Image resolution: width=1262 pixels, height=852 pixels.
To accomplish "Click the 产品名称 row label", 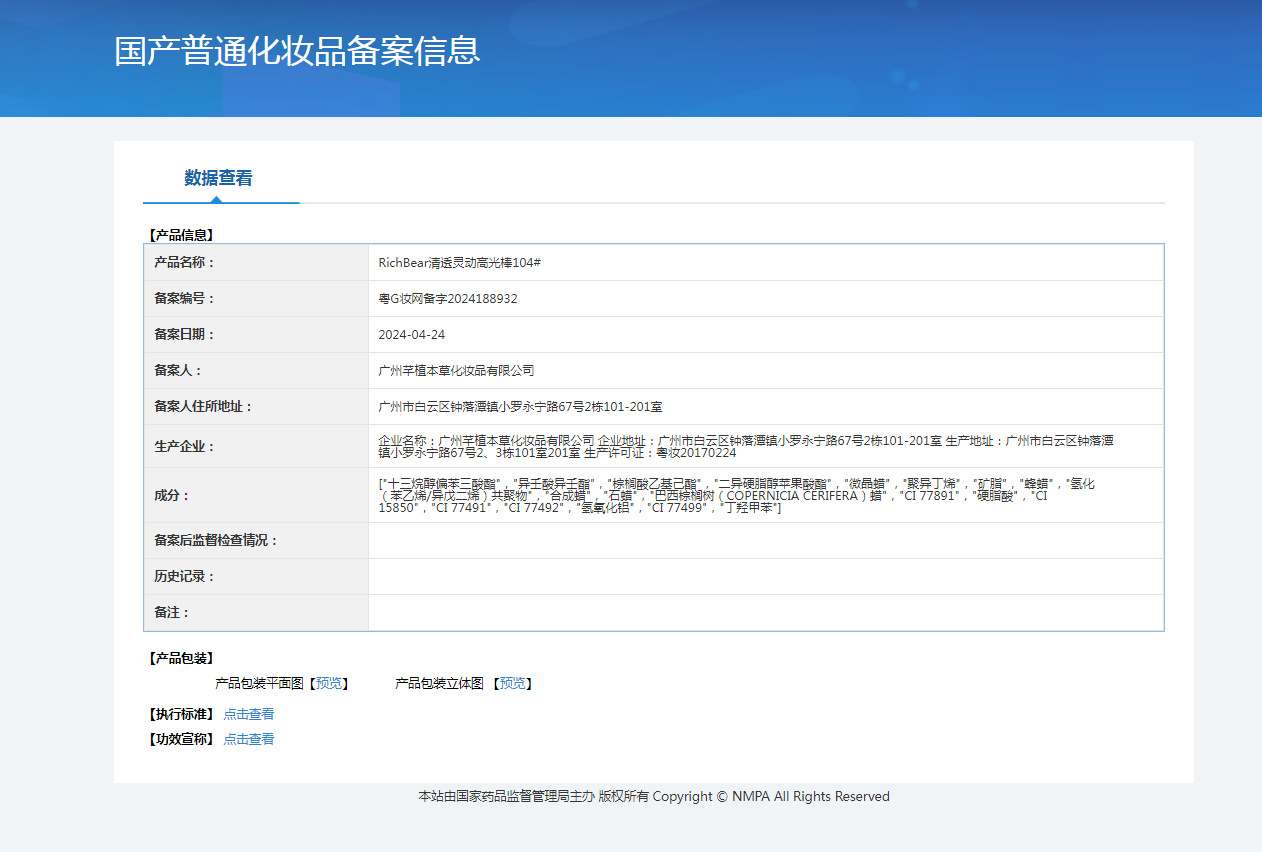I will (184, 263).
